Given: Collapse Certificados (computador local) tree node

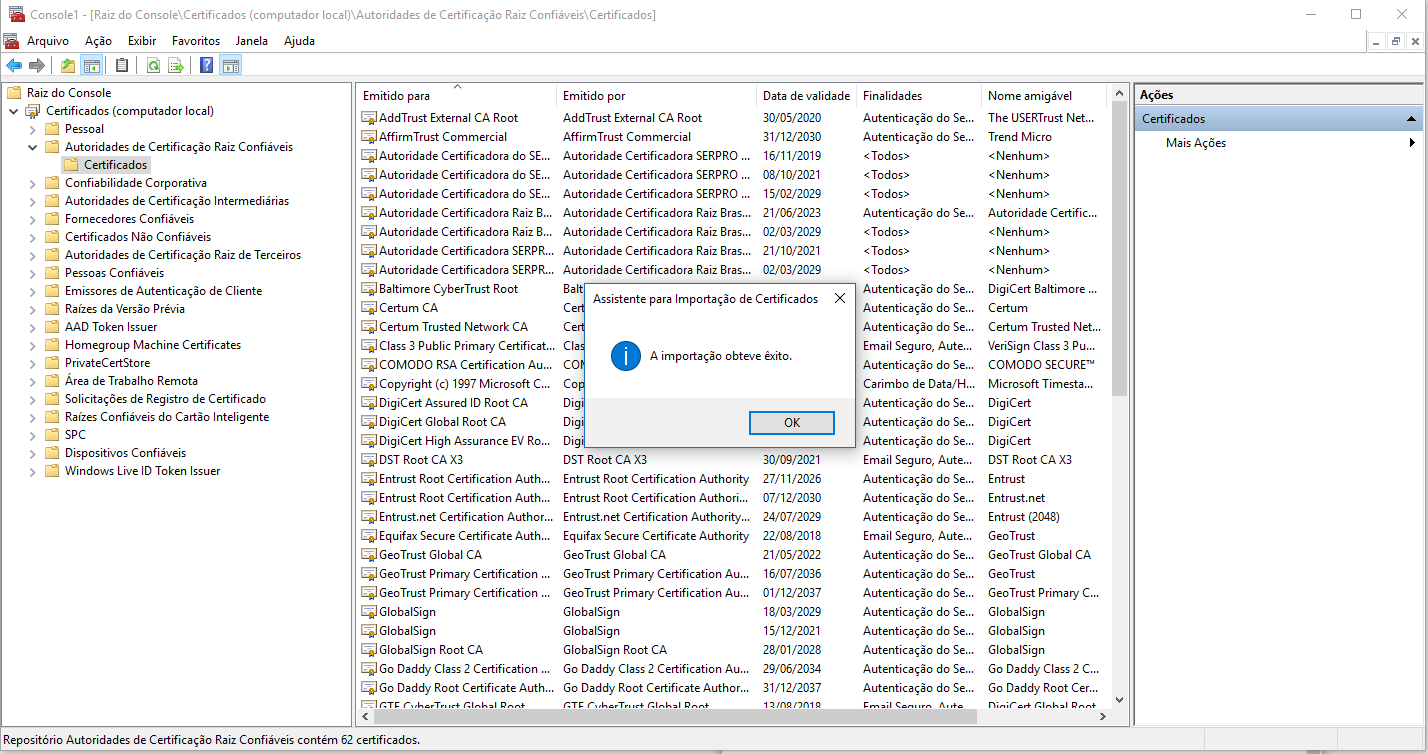Looking at the screenshot, I should 13,111.
